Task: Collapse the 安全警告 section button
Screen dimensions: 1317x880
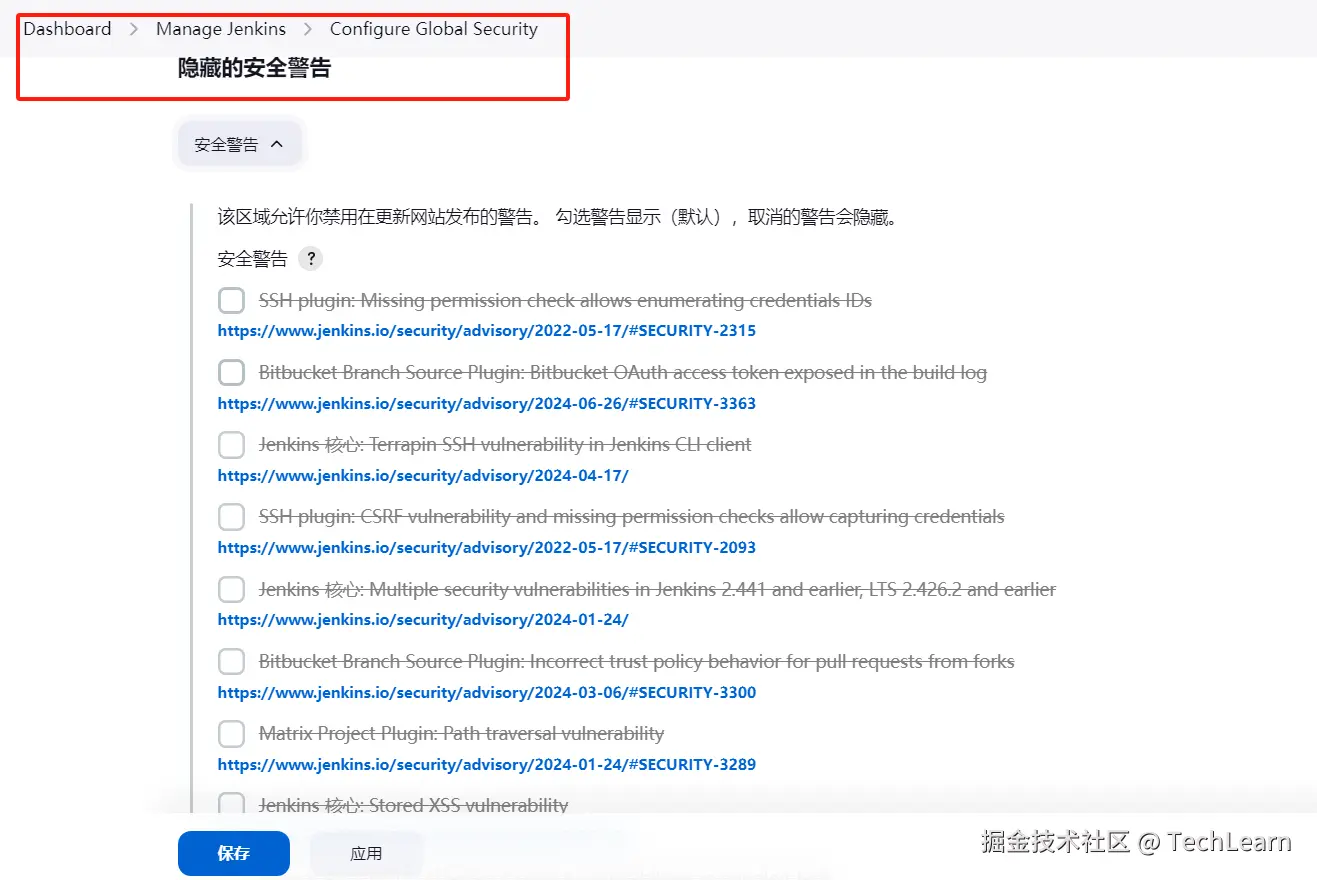Action: [x=240, y=144]
